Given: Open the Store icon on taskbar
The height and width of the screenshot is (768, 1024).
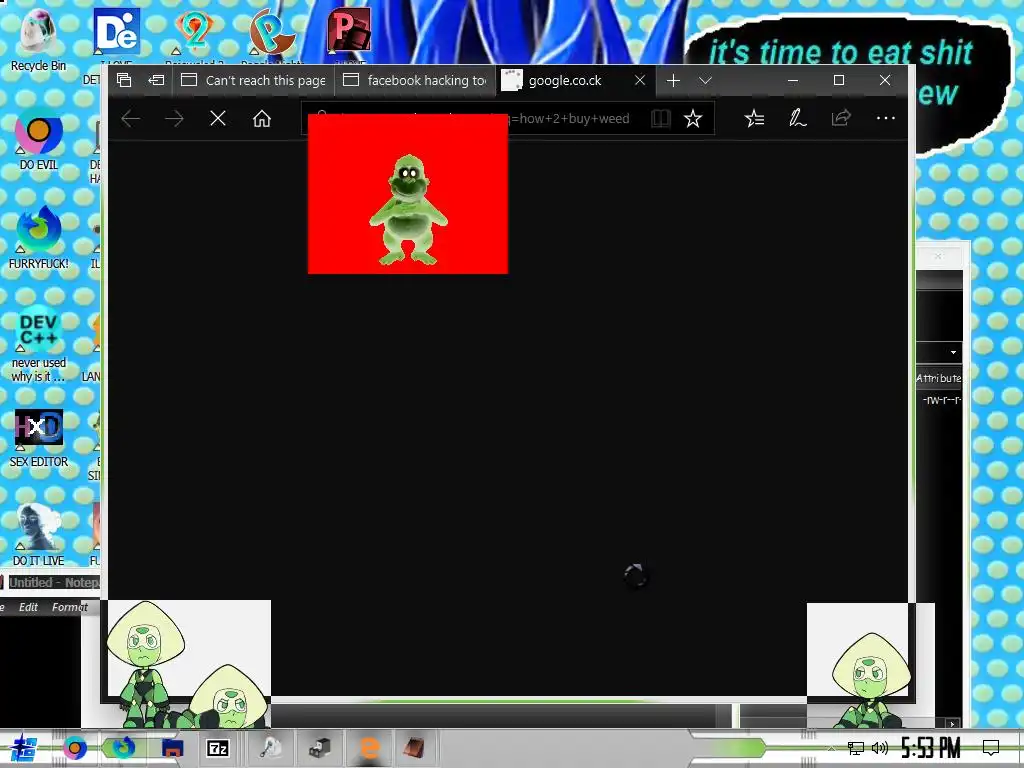Looking at the screenshot, I should click(x=172, y=748).
